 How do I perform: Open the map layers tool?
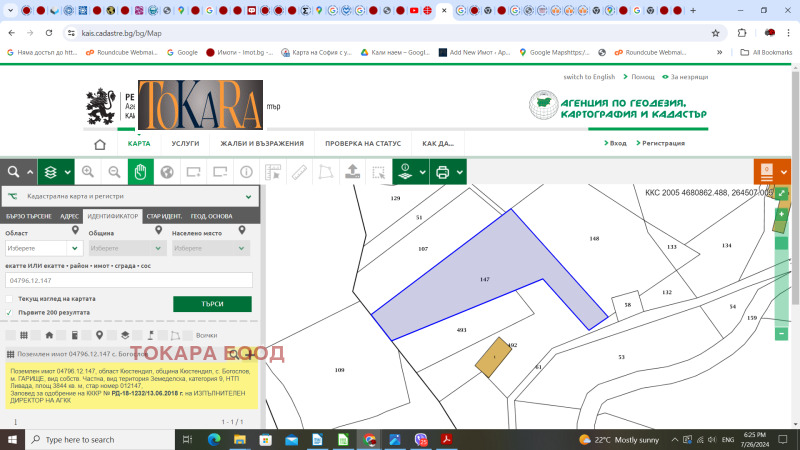(x=50, y=172)
